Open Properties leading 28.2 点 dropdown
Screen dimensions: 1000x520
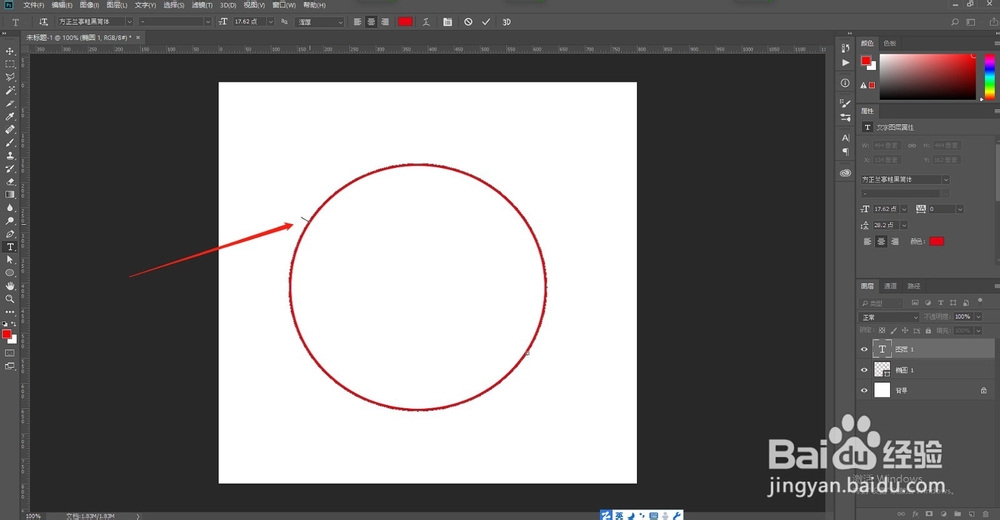904,225
